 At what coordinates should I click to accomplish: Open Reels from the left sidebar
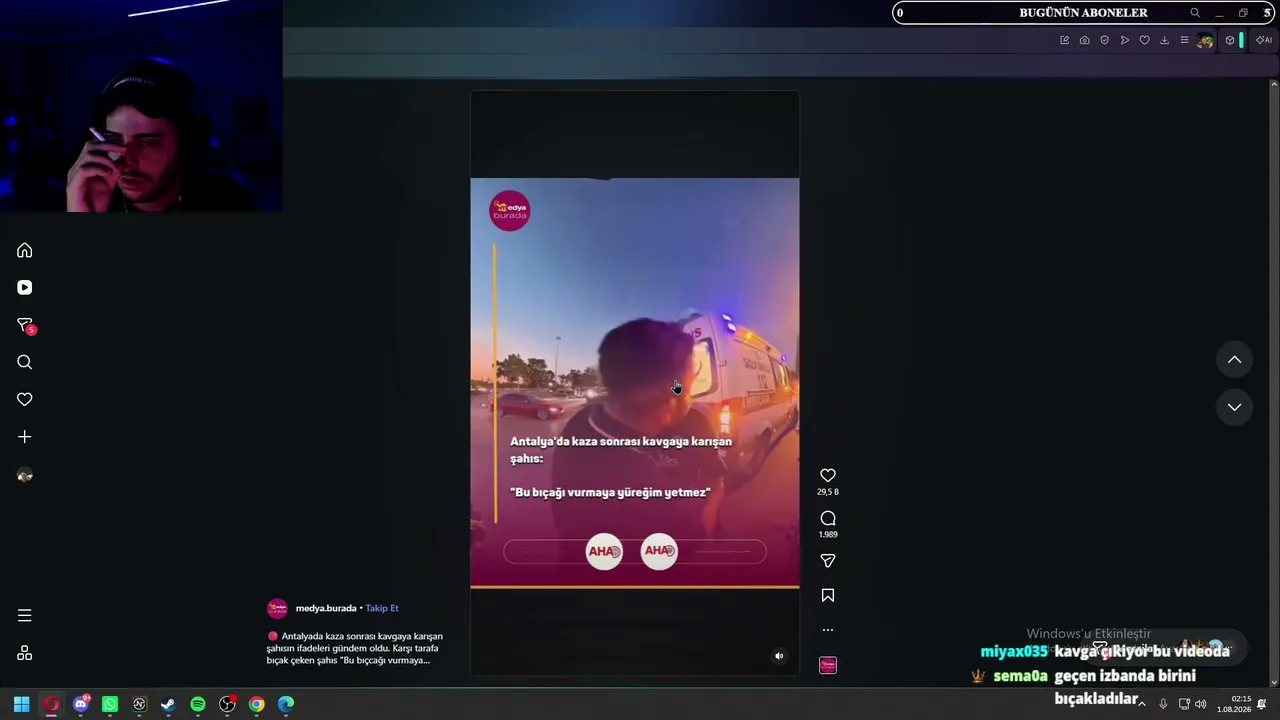tap(25, 288)
